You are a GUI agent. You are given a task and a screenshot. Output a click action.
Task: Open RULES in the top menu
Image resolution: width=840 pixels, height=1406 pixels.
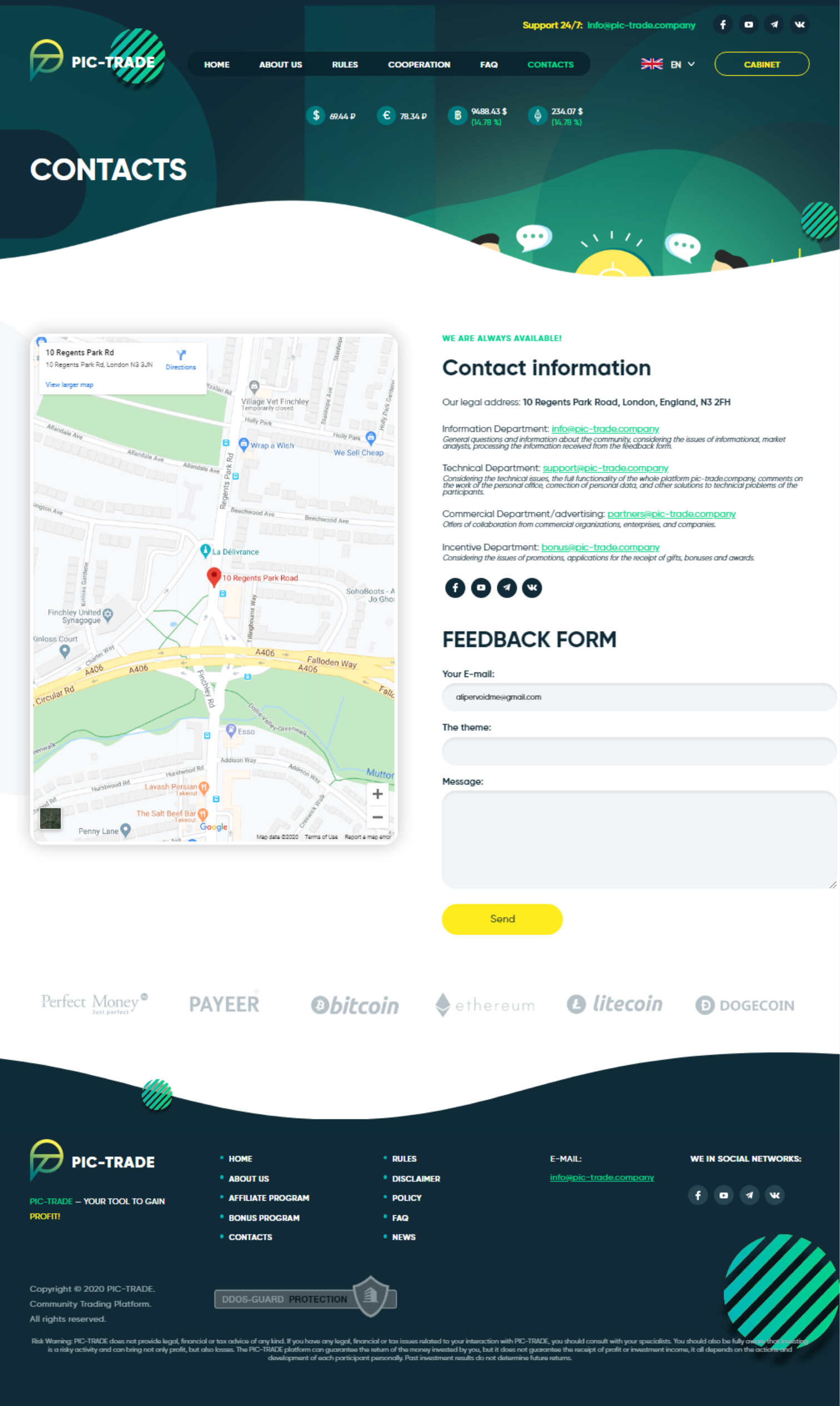click(345, 64)
